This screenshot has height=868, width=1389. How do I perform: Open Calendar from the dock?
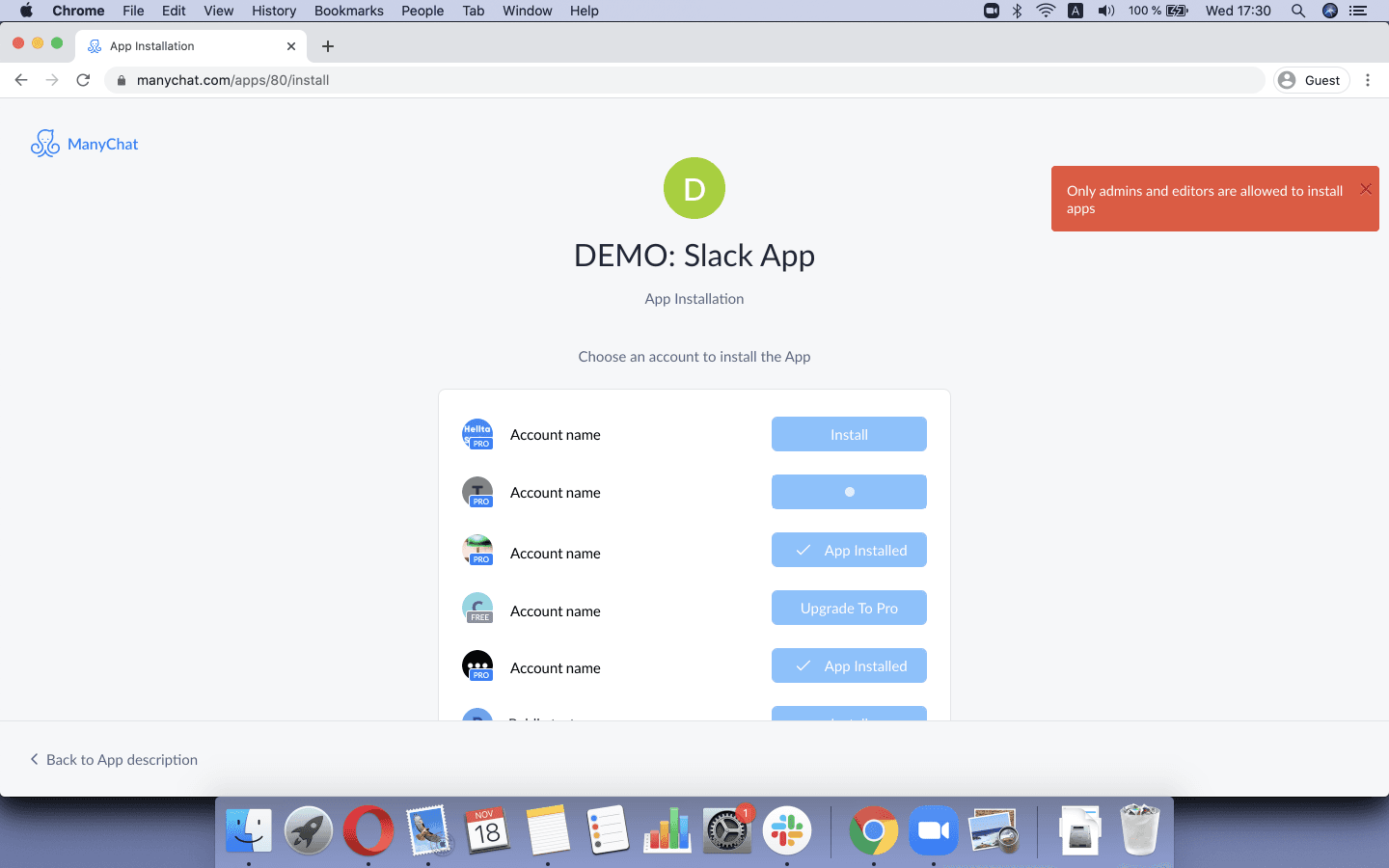(488, 830)
